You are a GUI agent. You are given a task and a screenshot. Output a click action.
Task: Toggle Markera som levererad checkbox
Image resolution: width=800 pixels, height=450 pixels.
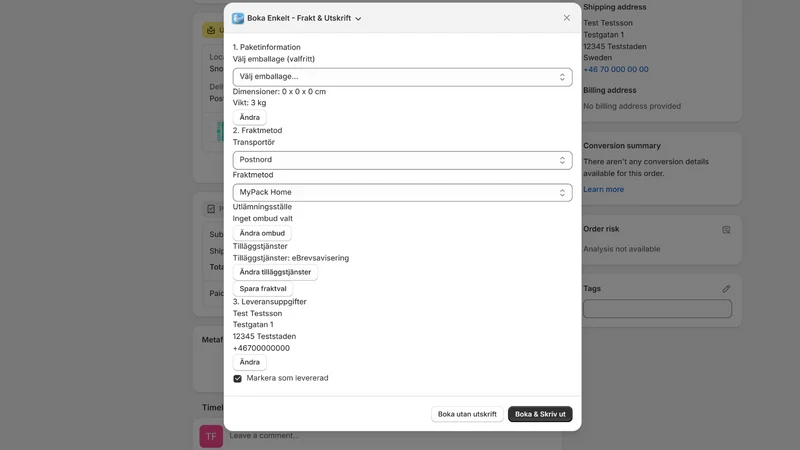(x=237, y=379)
